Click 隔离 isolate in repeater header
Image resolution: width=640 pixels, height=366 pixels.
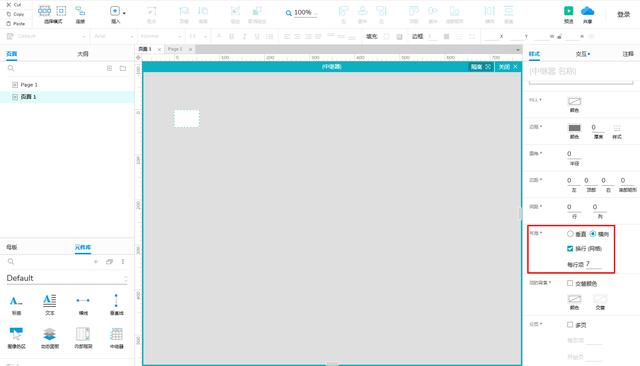[480, 67]
